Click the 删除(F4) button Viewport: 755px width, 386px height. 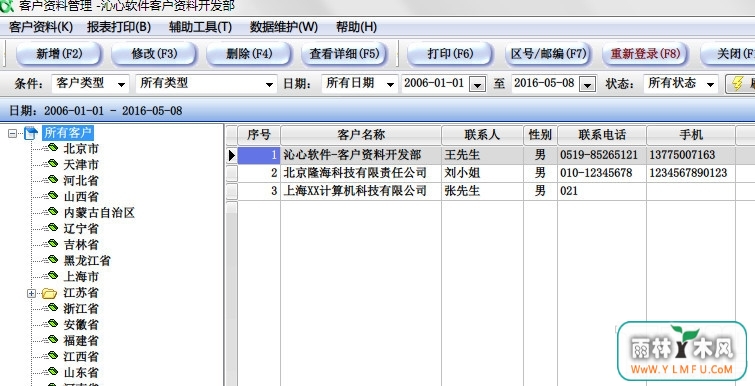pos(249,53)
